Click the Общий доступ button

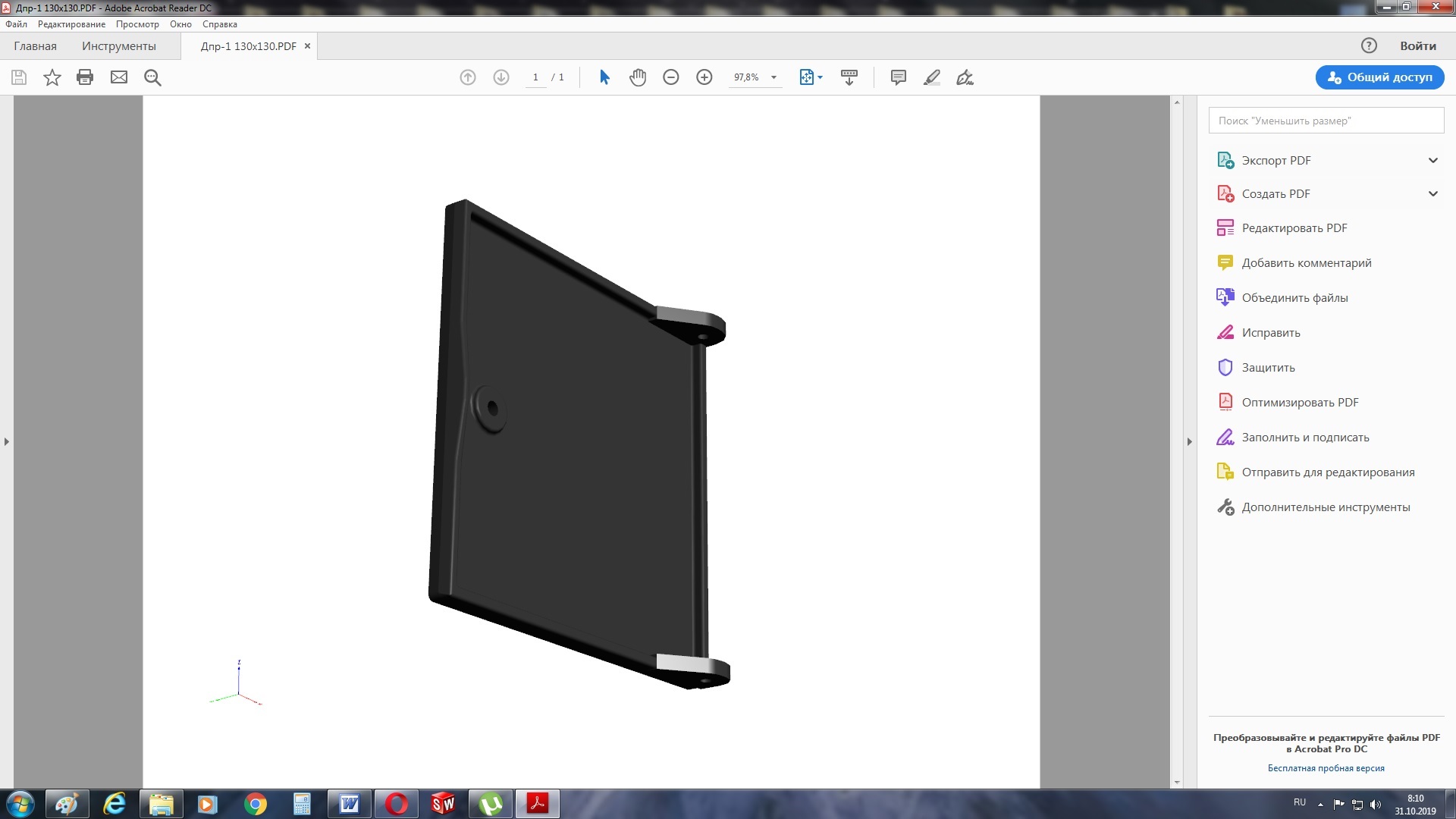1379,77
